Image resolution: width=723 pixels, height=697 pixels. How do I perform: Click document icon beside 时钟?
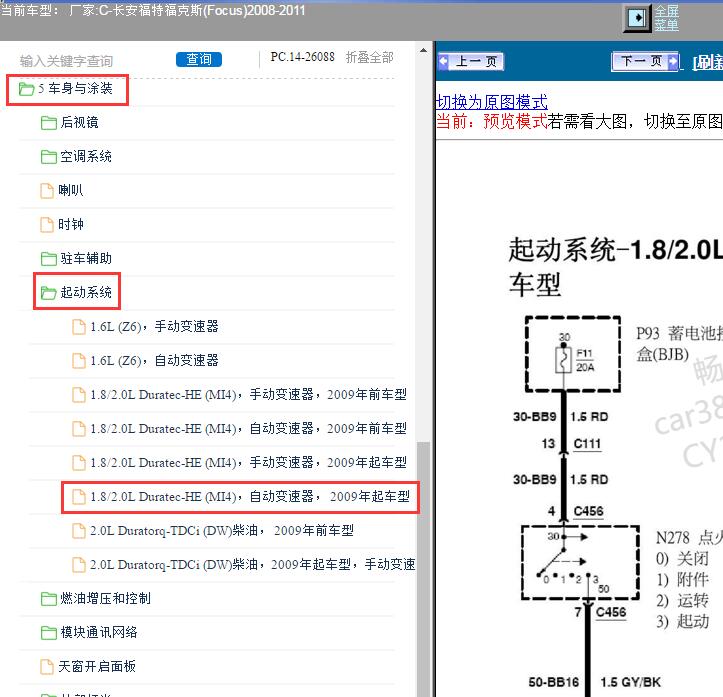pos(47,224)
